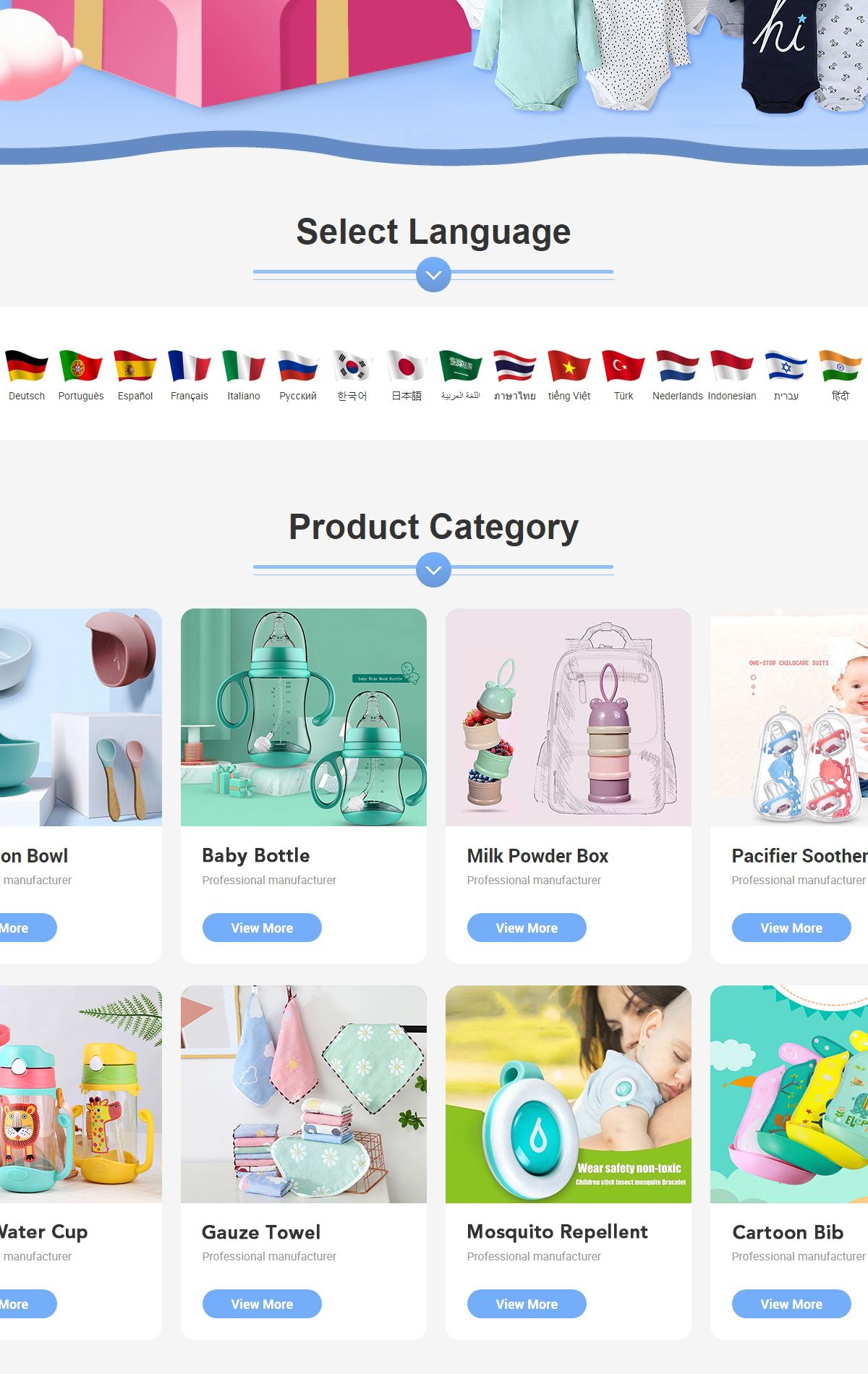The height and width of the screenshot is (1374, 868).
Task: Select the Deutsch German flag icon
Action: [27, 365]
